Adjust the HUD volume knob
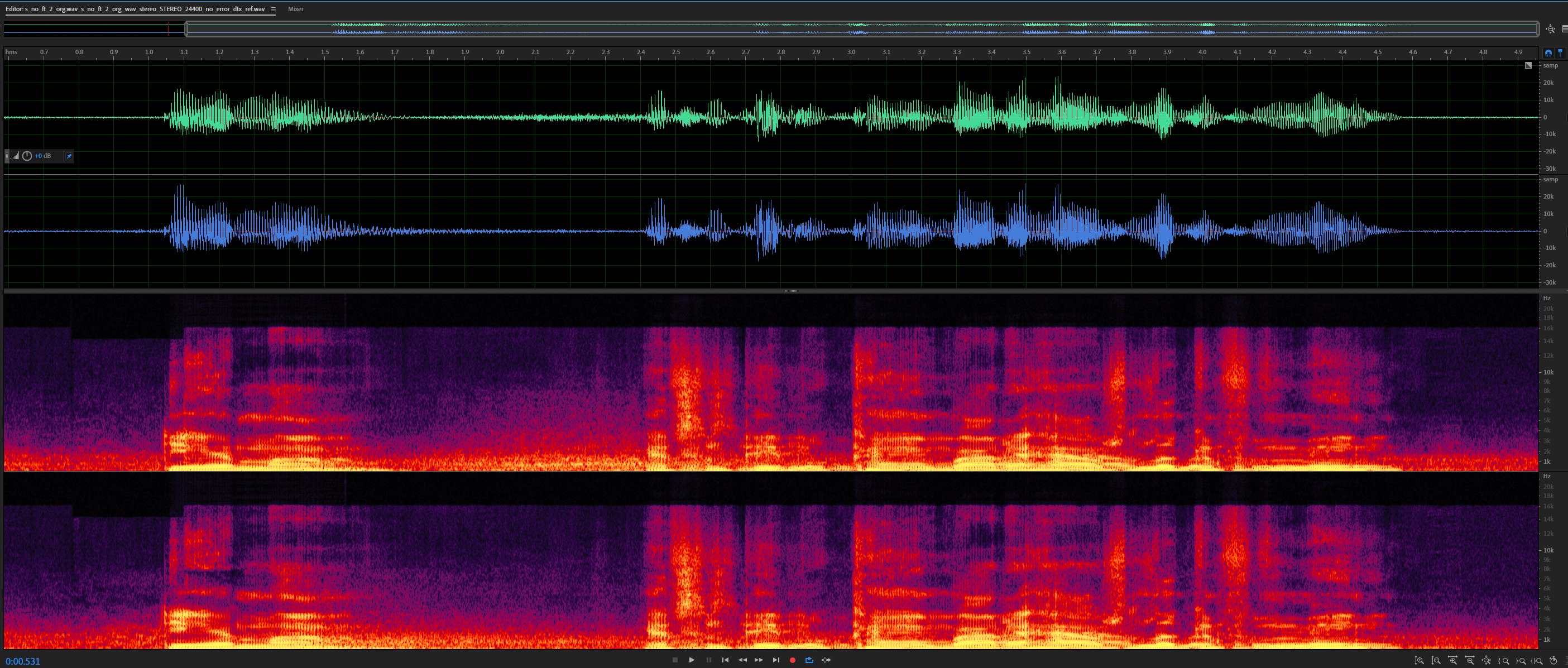This screenshot has width=1568, height=668. 27,156
